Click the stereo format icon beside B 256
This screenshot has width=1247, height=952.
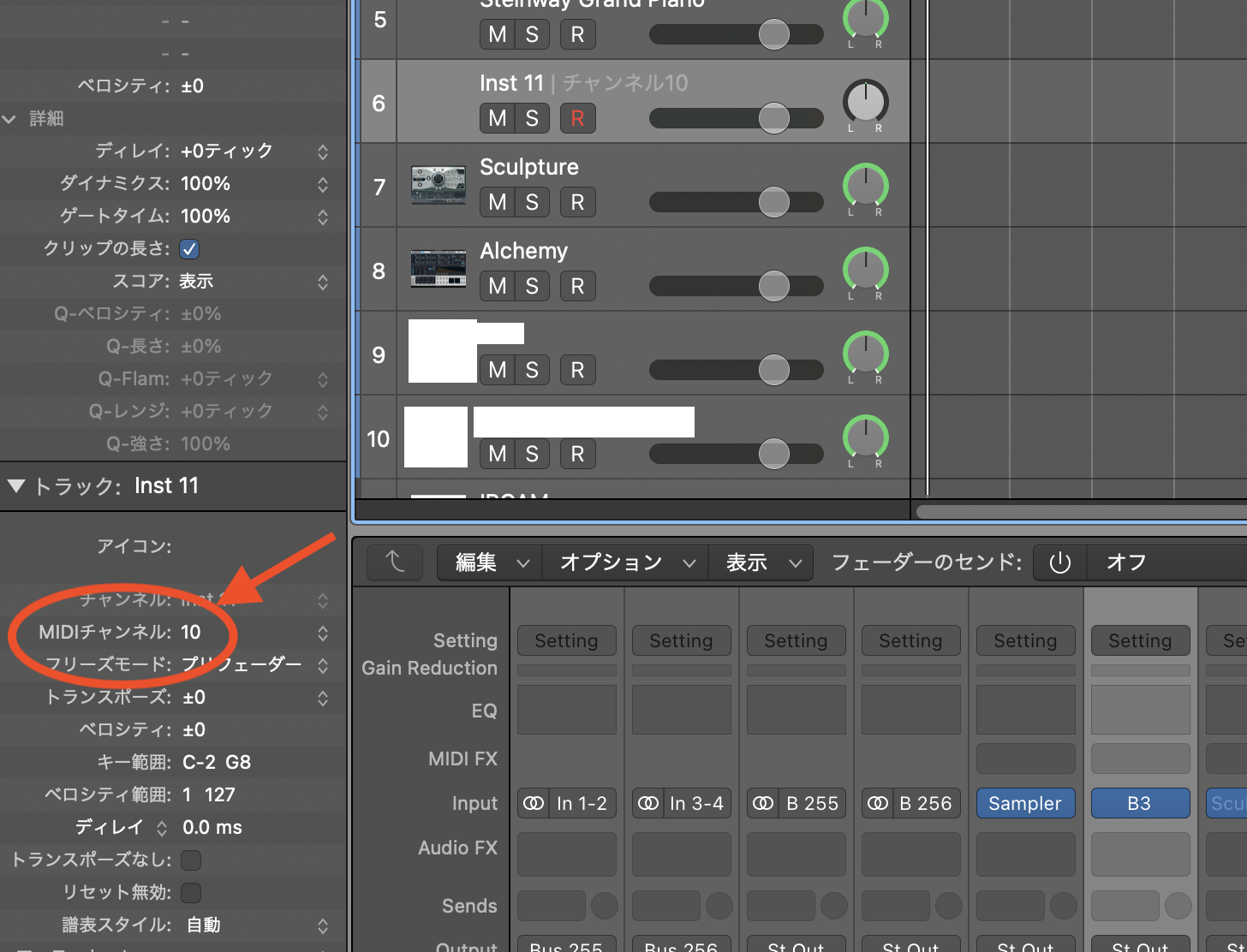pos(878,803)
